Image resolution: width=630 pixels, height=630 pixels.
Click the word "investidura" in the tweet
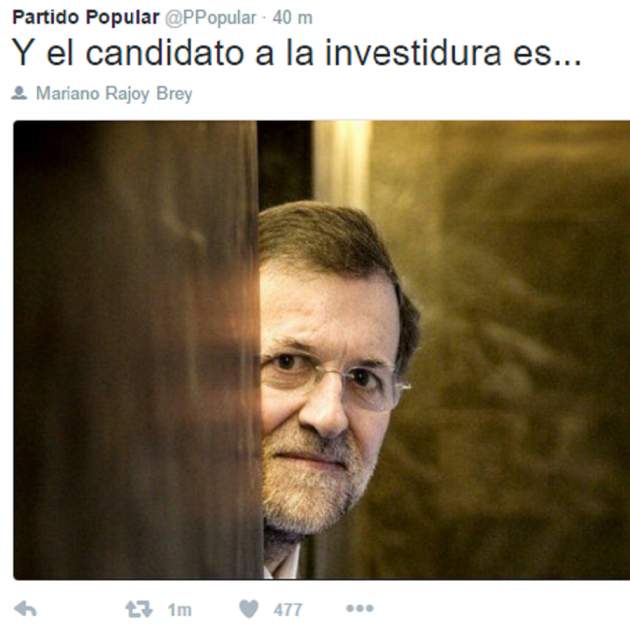413,52
